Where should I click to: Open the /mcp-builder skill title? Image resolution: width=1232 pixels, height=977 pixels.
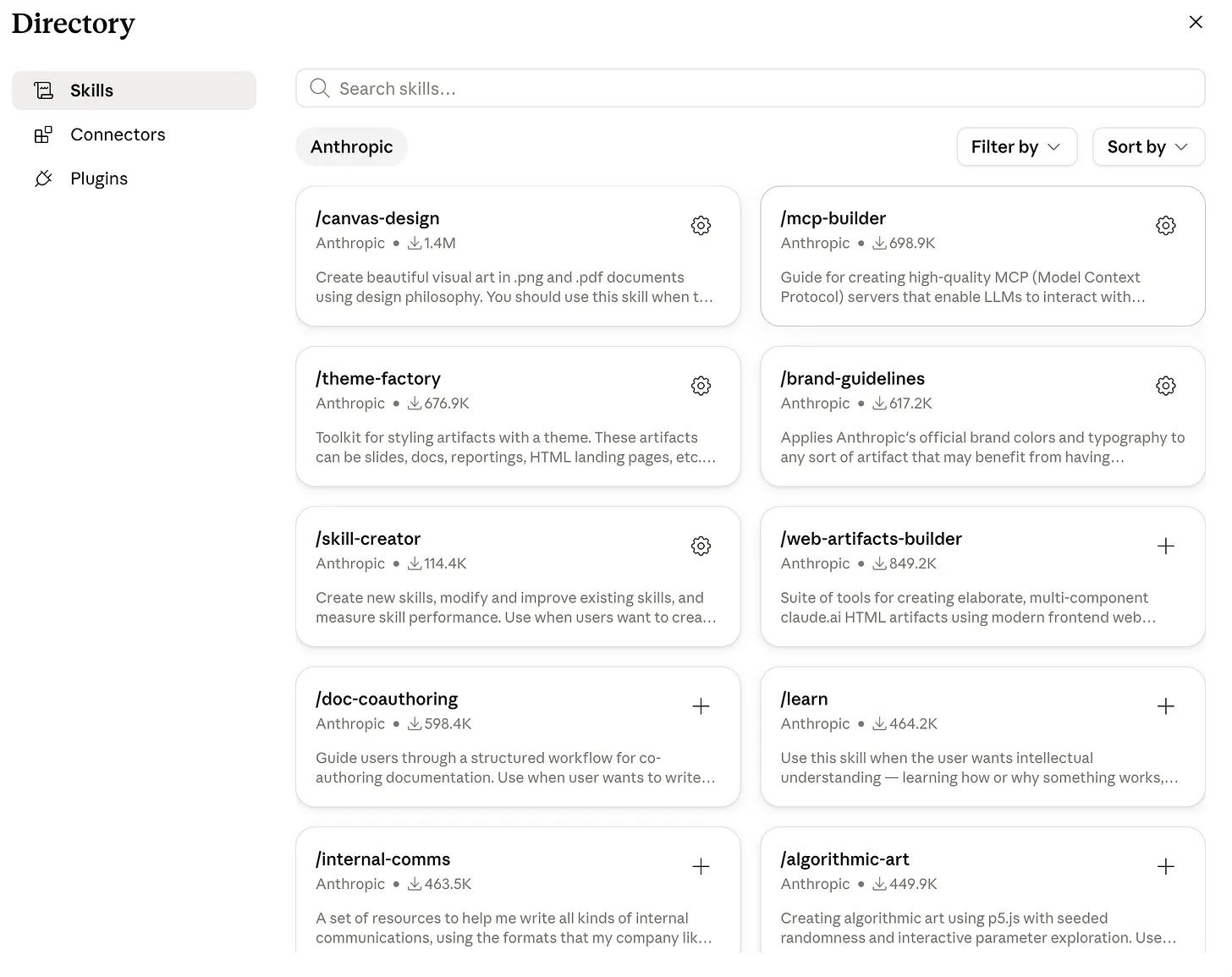coord(833,218)
